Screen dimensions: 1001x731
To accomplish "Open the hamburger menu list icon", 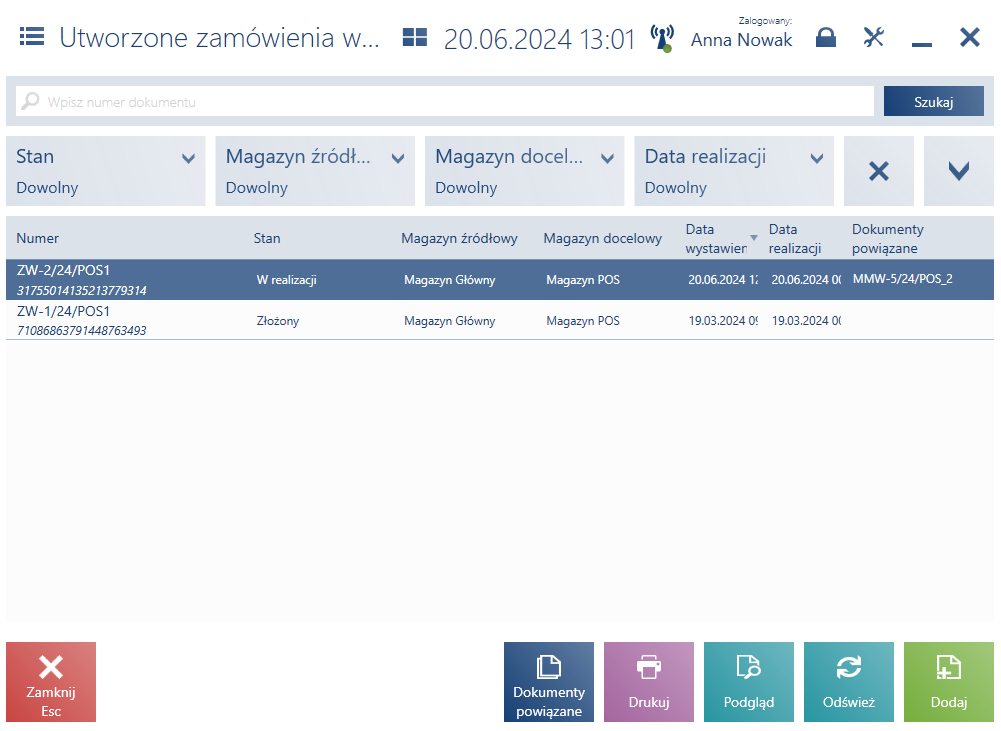I will tap(32, 37).
